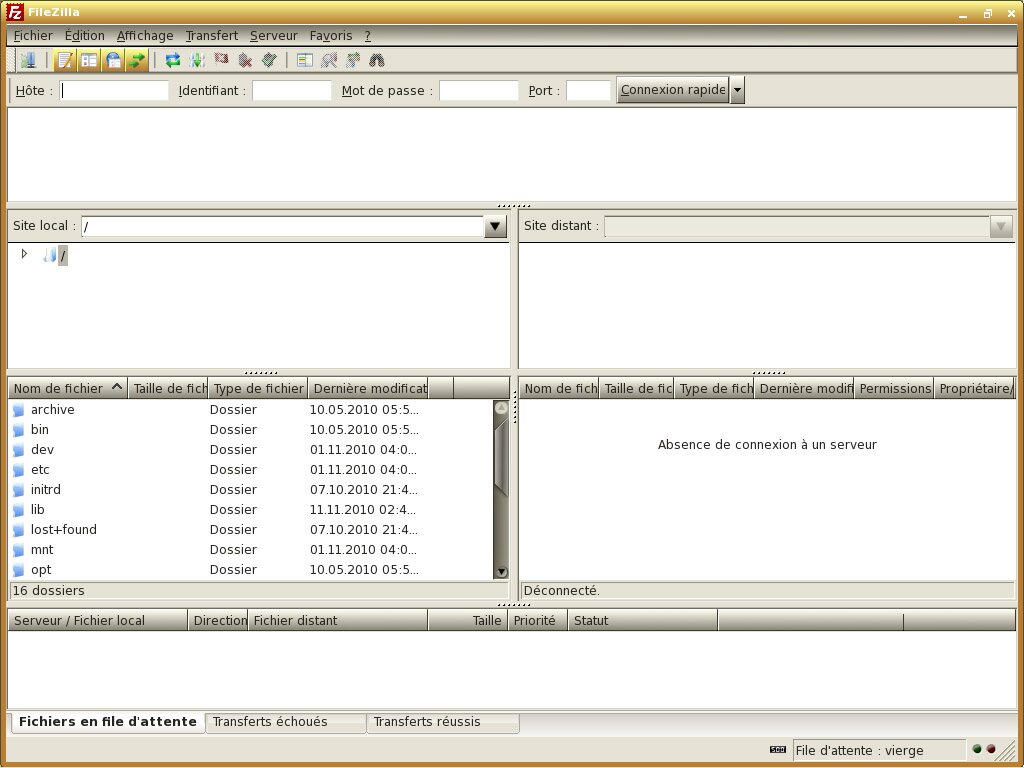This screenshot has height=768, width=1024.
Task: Click the sort arrow on Nom de fichier column
Action: [117, 387]
